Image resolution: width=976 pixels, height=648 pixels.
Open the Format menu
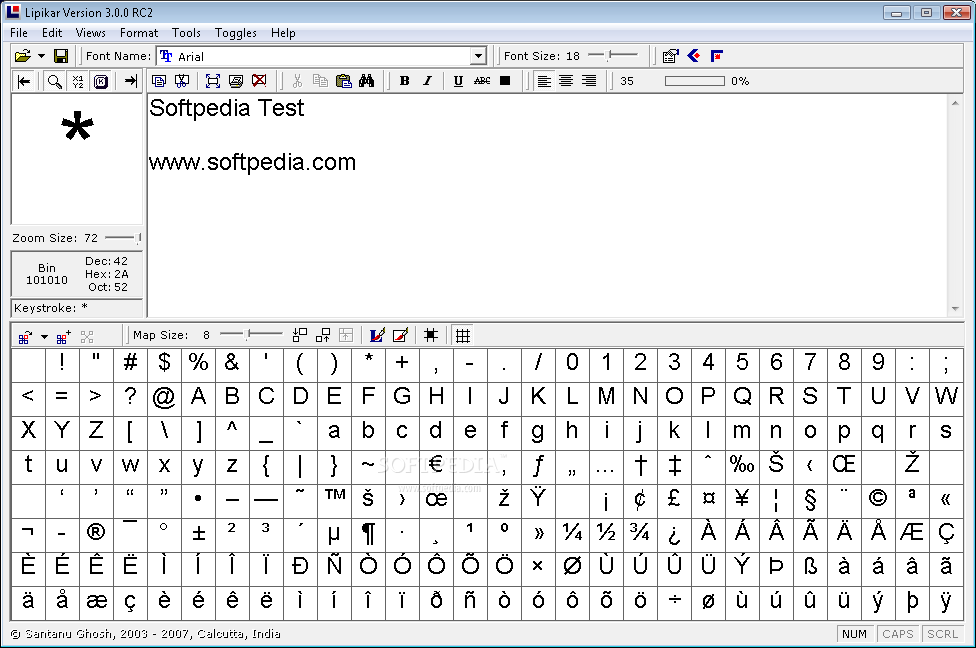[139, 33]
